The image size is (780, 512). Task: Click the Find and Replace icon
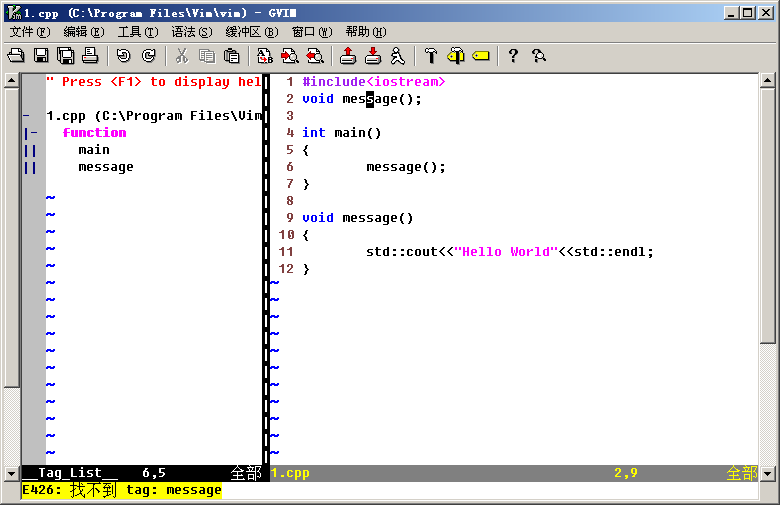pos(265,55)
